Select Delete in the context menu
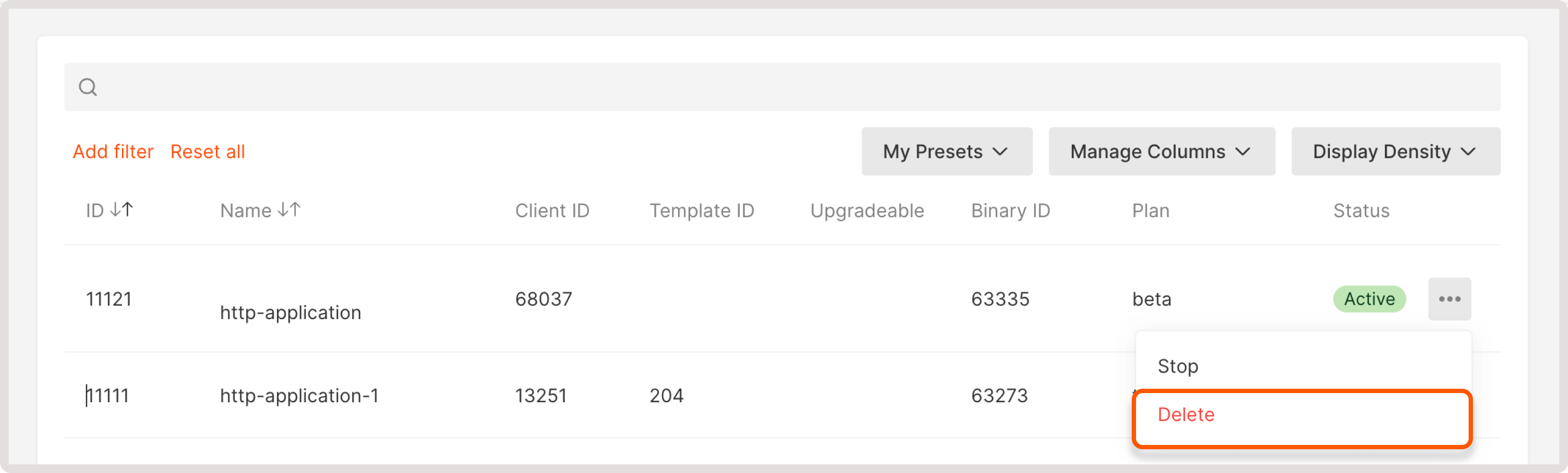The width and height of the screenshot is (1568, 473). pyautogui.click(x=1185, y=415)
